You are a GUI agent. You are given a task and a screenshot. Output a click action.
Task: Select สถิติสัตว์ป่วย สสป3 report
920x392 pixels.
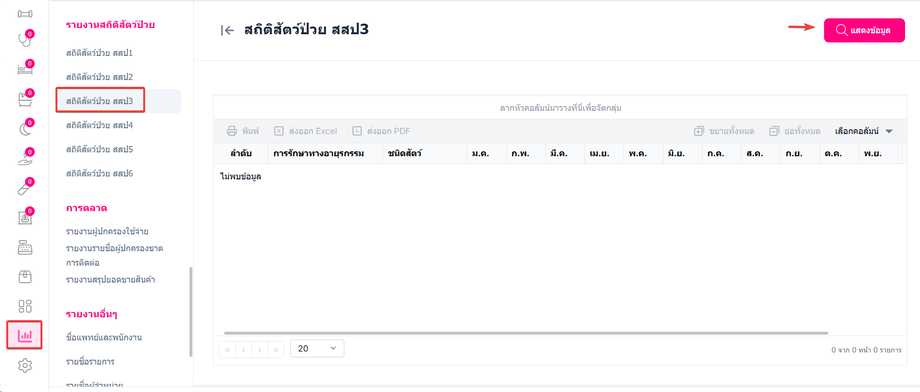click(x=100, y=101)
